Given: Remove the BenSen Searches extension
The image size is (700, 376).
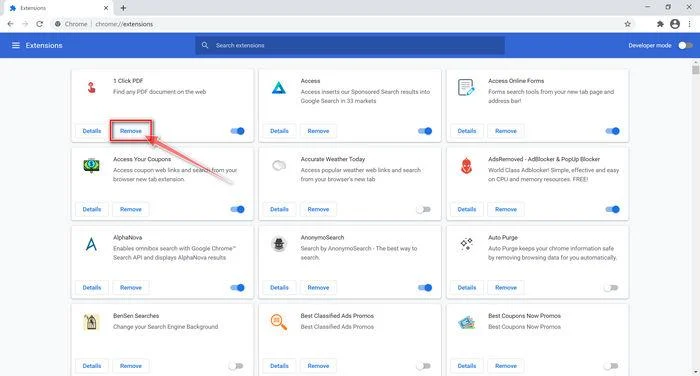Looking at the screenshot, I should pyautogui.click(x=131, y=366).
